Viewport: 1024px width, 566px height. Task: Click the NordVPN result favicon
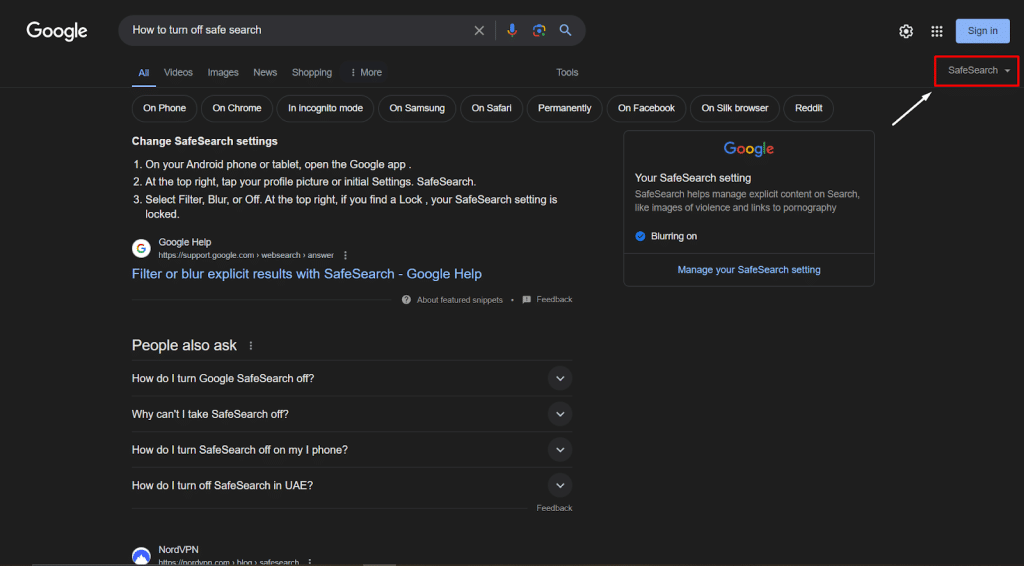pos(141,556)
